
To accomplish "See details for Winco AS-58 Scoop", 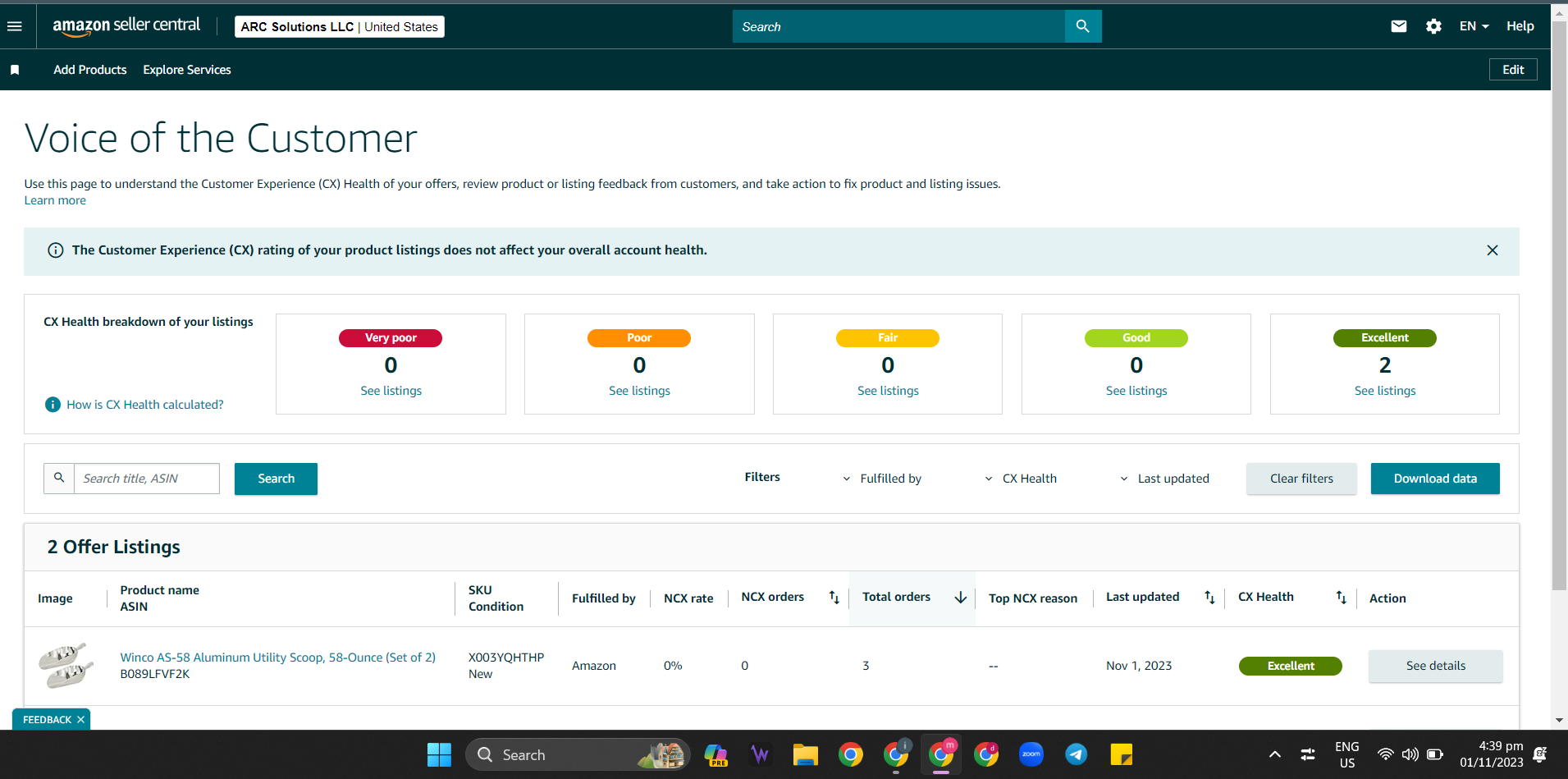I will tap(1436, 666).
